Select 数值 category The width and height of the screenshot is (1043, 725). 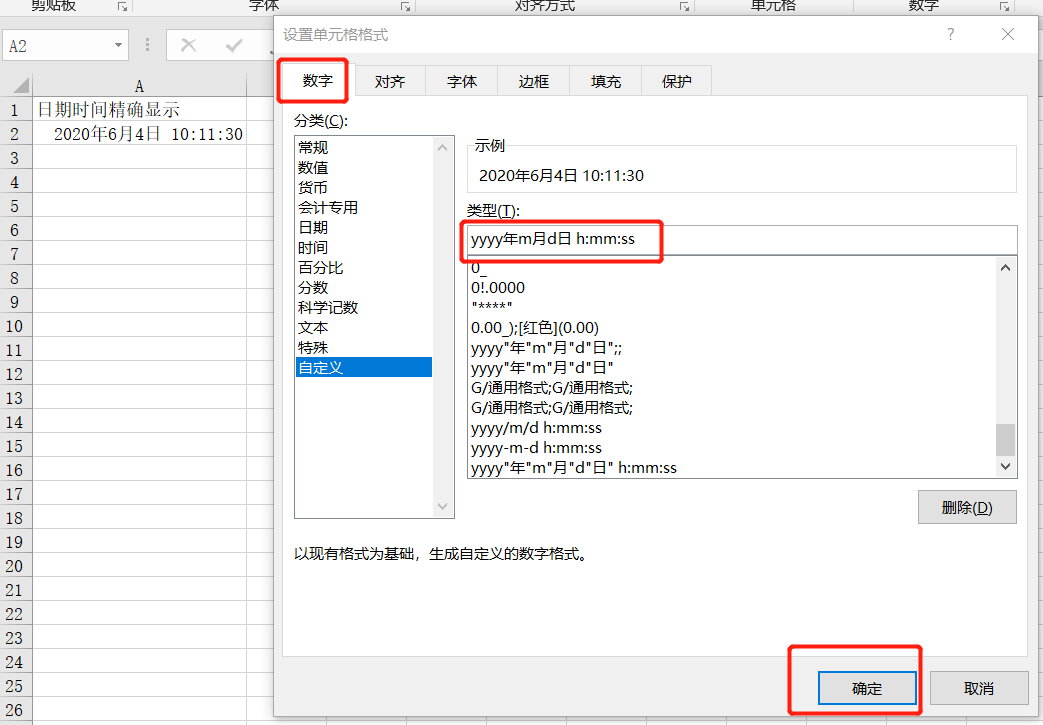(x=364, y=168)
